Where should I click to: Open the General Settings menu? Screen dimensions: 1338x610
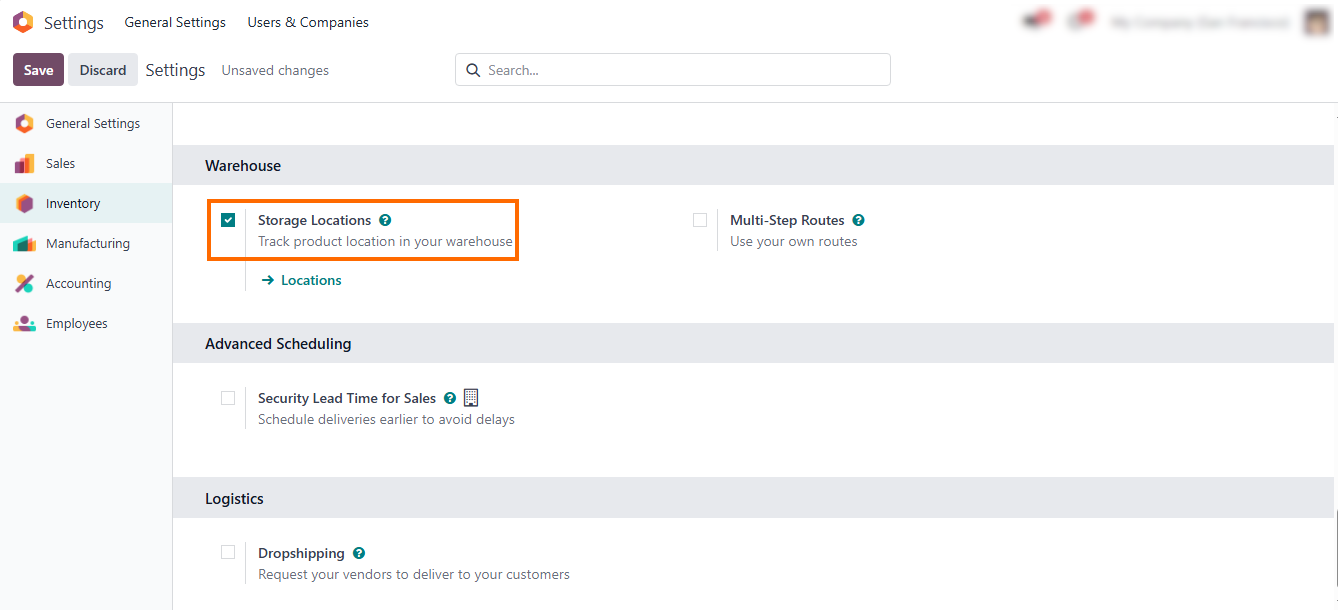click(175, 21)
